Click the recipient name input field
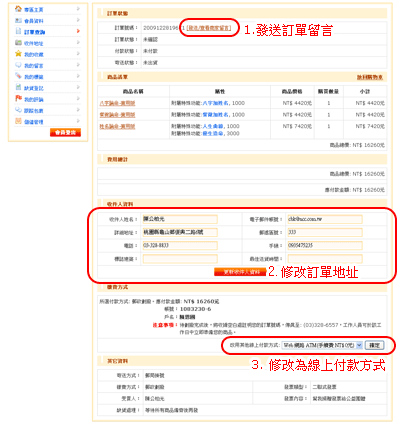This screenshot has width=400, height=424. tap(180, 219)
